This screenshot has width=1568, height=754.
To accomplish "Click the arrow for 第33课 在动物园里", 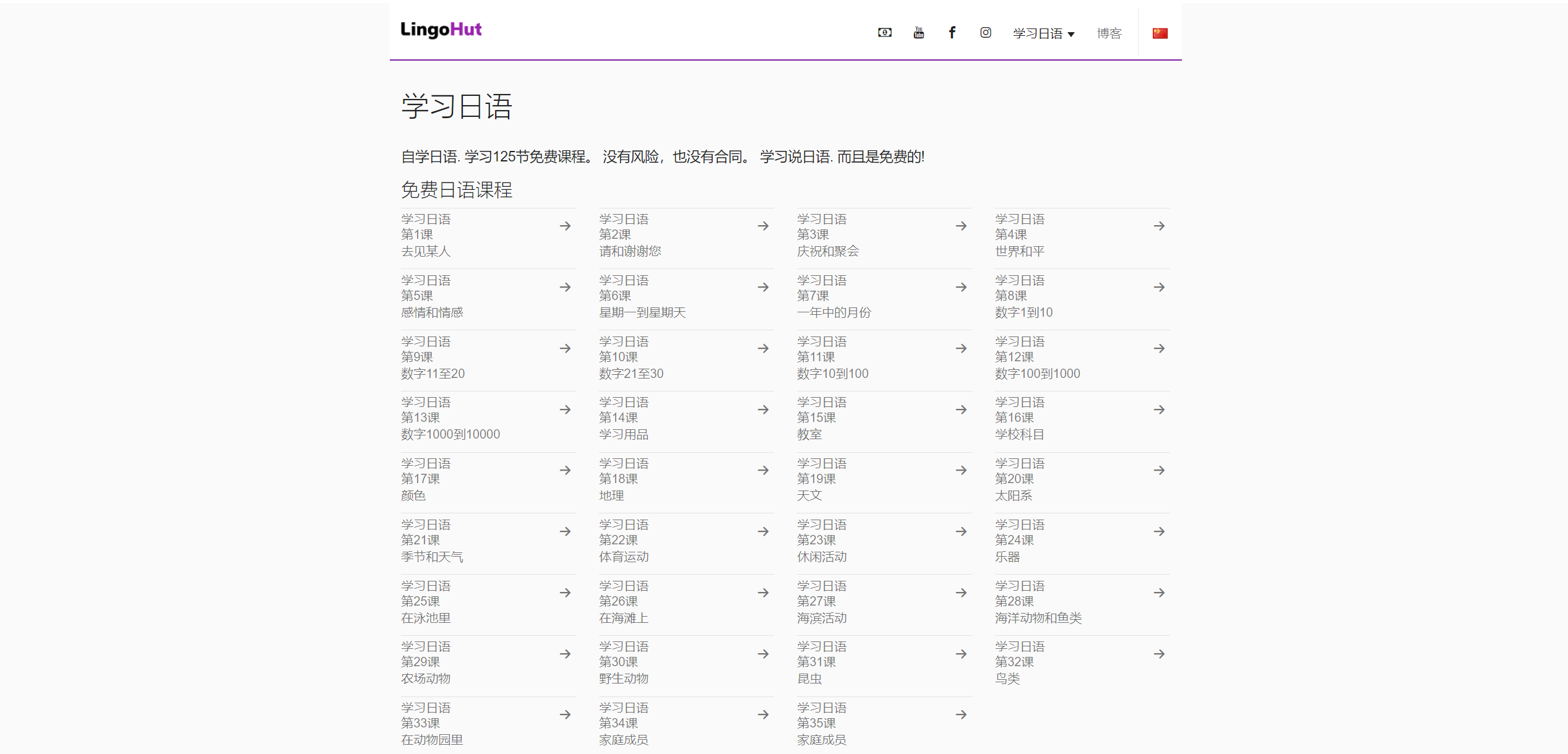I will click(x=565, y=714).
